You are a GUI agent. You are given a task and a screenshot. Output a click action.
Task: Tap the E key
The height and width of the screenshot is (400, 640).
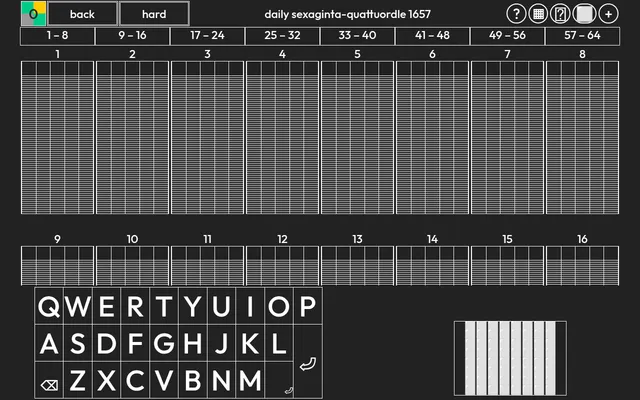(x=107, y=306)
